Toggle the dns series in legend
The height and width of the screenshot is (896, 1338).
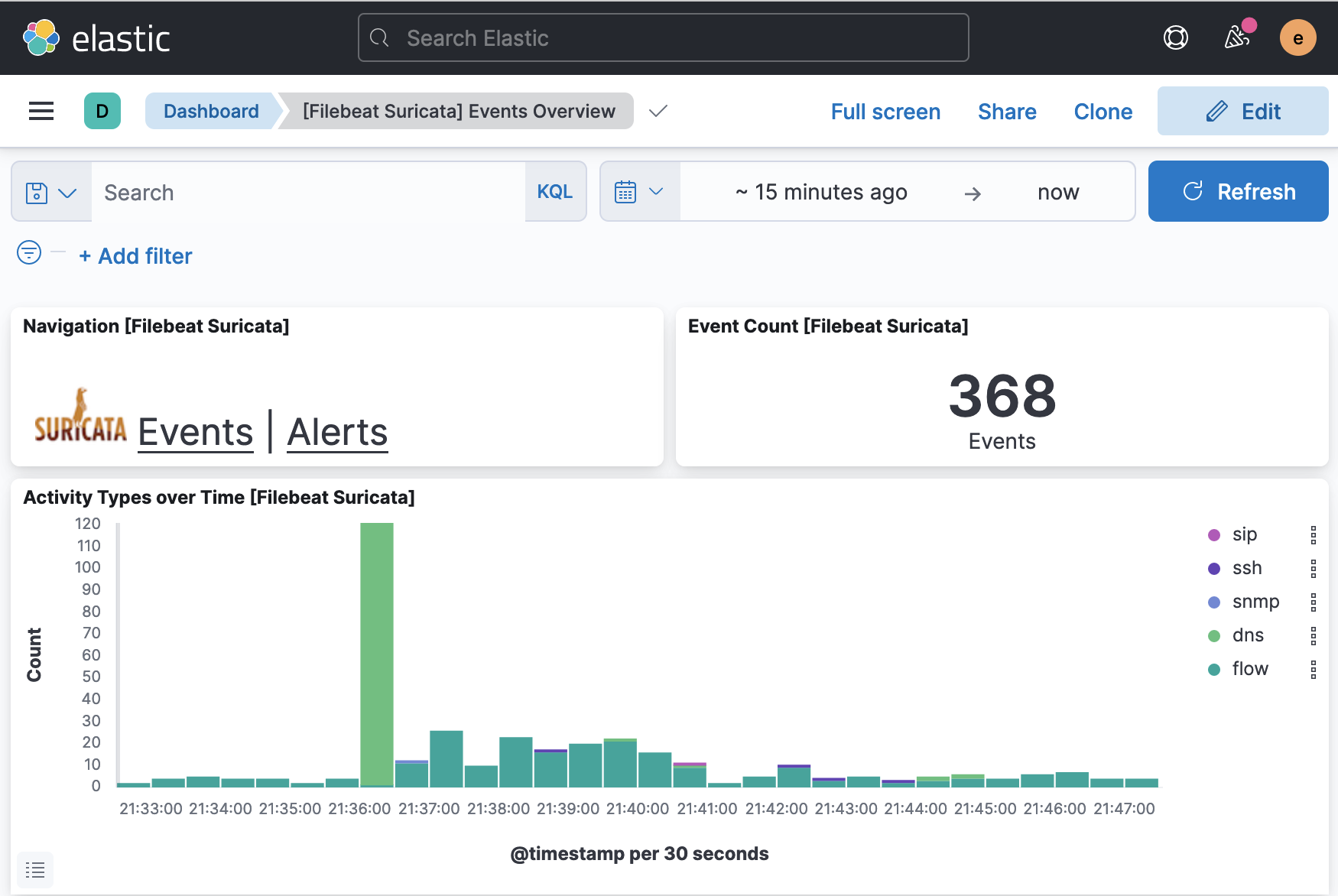tap(1248, 635)
